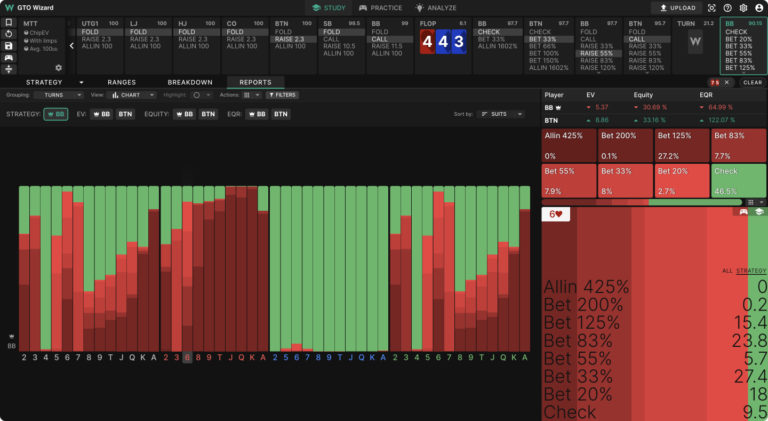The image size is (768, 421).
Task: Switch to ANALYZE mode
Action: [435, 8]
